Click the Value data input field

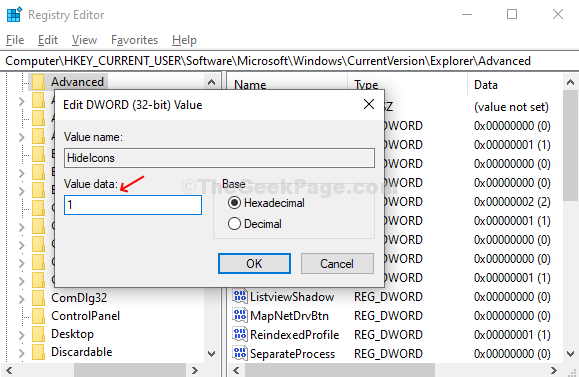coord(133,205)
